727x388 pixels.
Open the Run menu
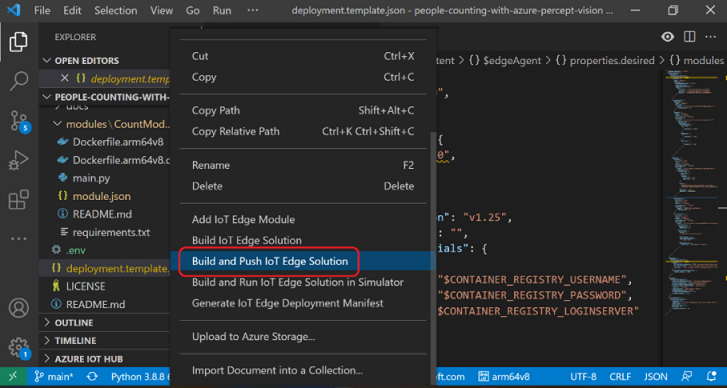[222, 10]
